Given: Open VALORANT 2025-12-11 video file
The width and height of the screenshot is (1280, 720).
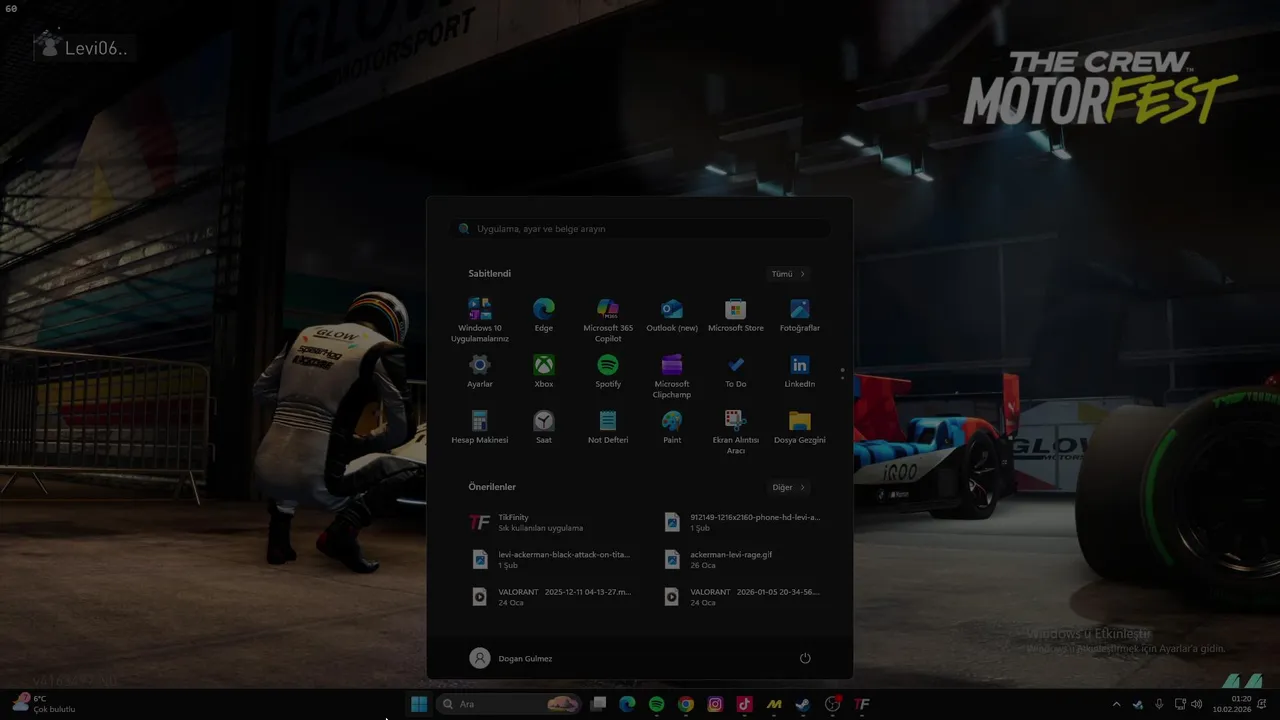Looking at the screenshot, I should point(550,597).
